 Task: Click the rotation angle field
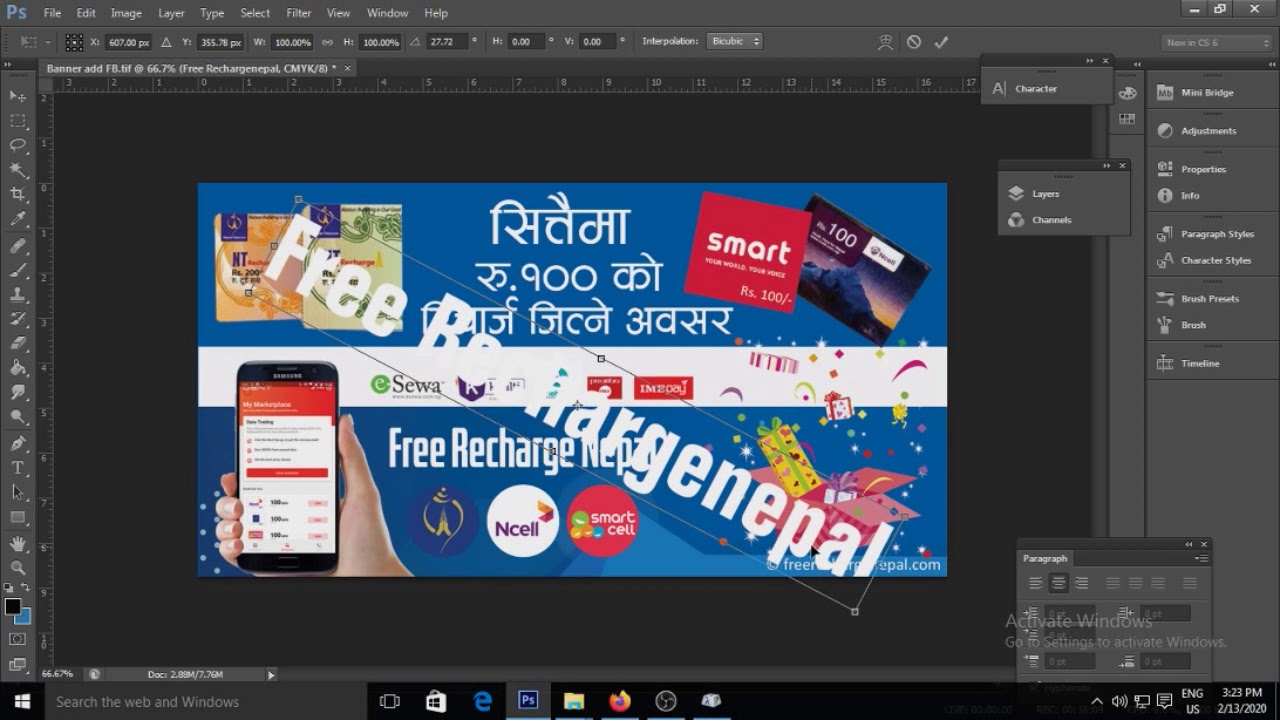tap(447, 42)
